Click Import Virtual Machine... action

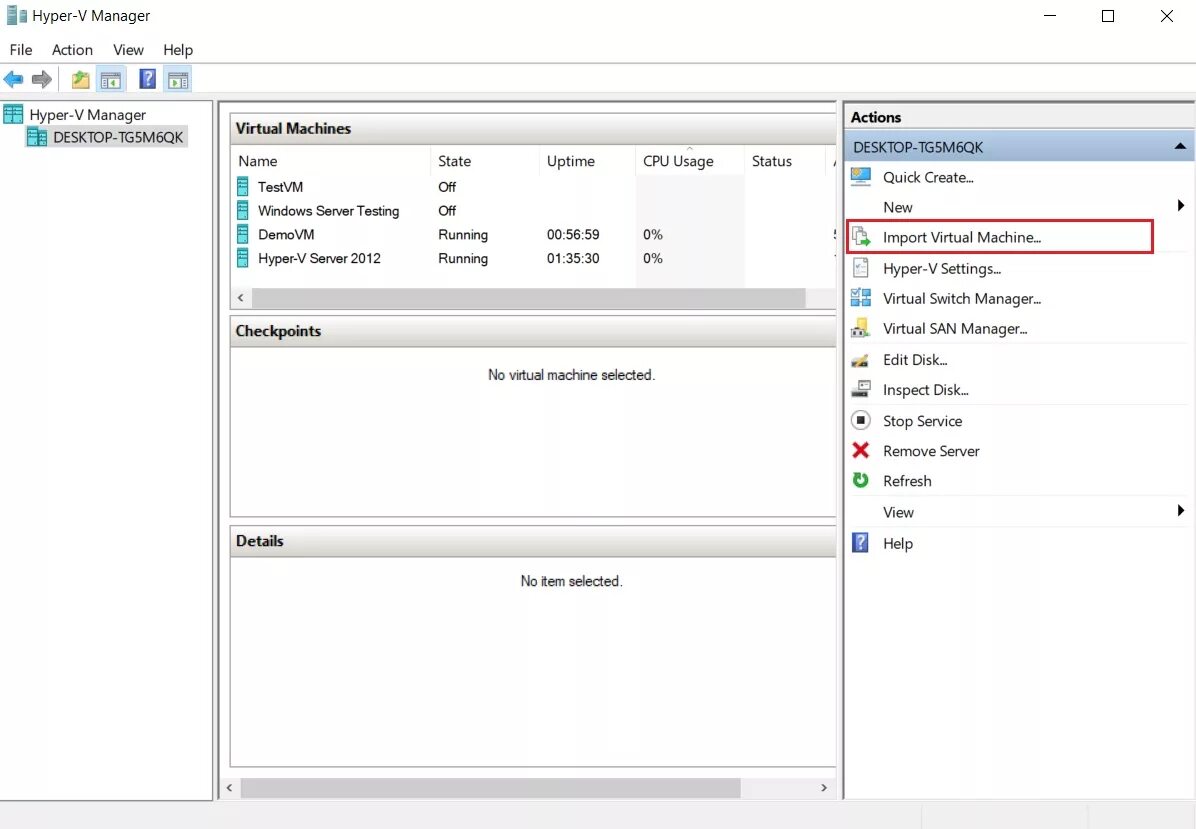(x=962, y=237)
